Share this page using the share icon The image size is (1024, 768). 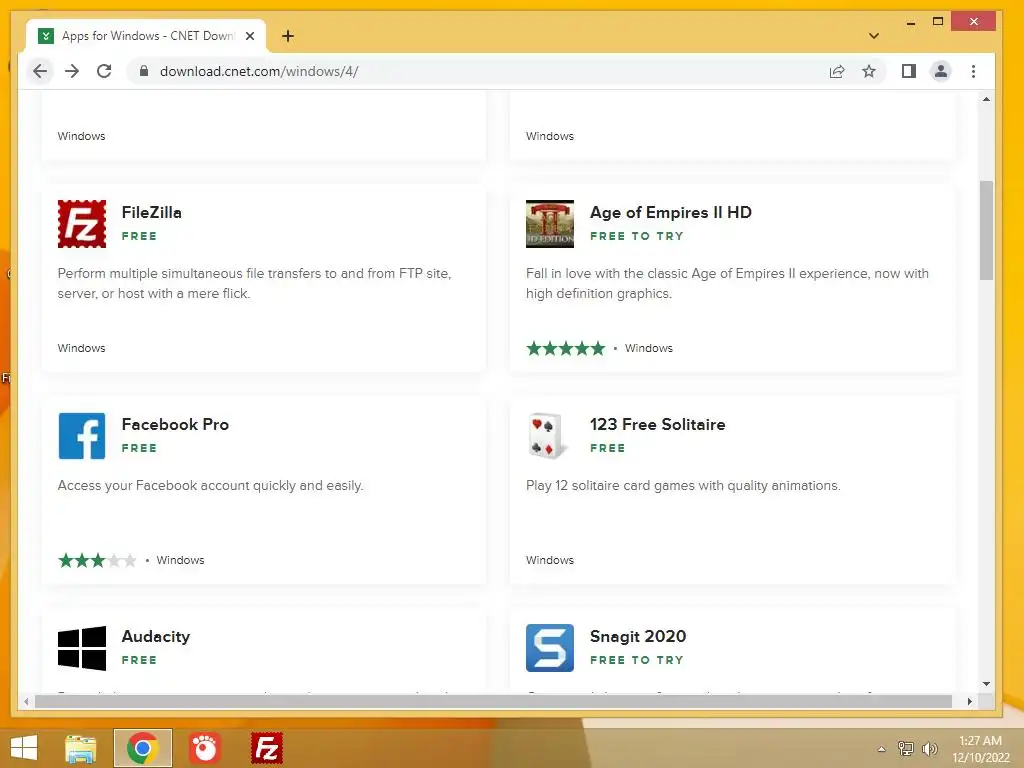[x=837, y=71]
